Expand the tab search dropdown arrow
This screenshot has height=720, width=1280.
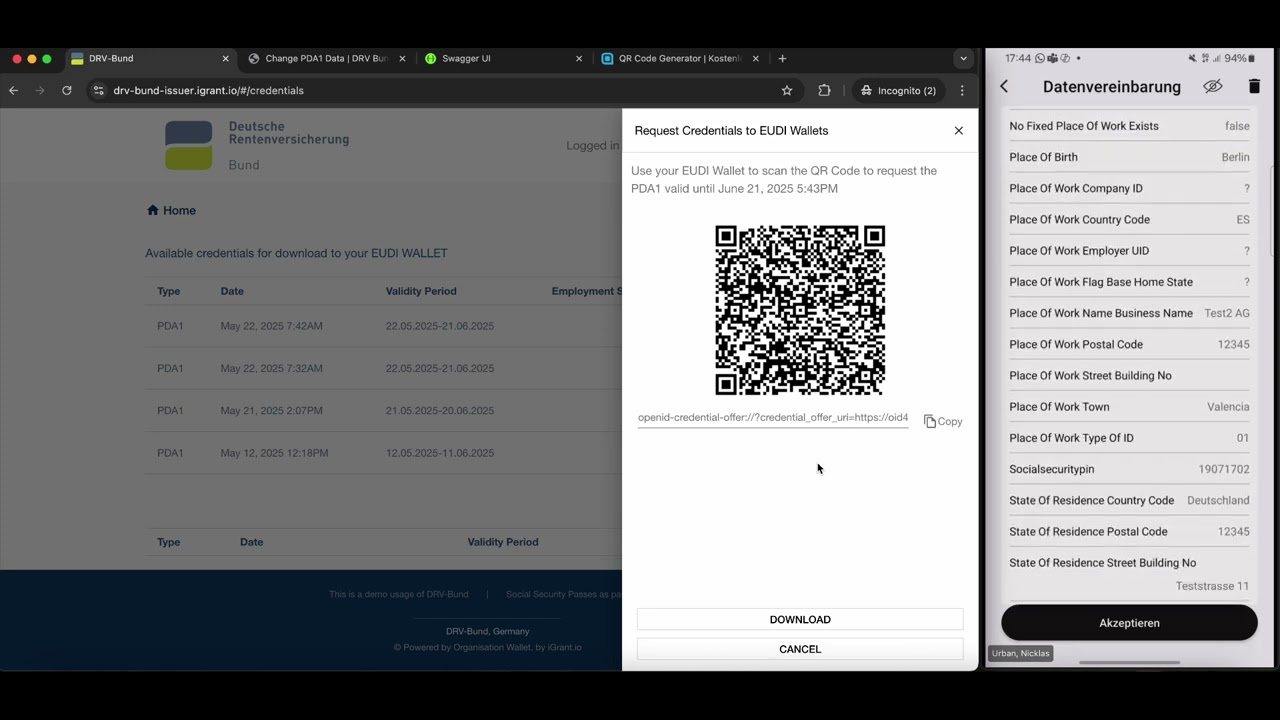pos(963,59)
